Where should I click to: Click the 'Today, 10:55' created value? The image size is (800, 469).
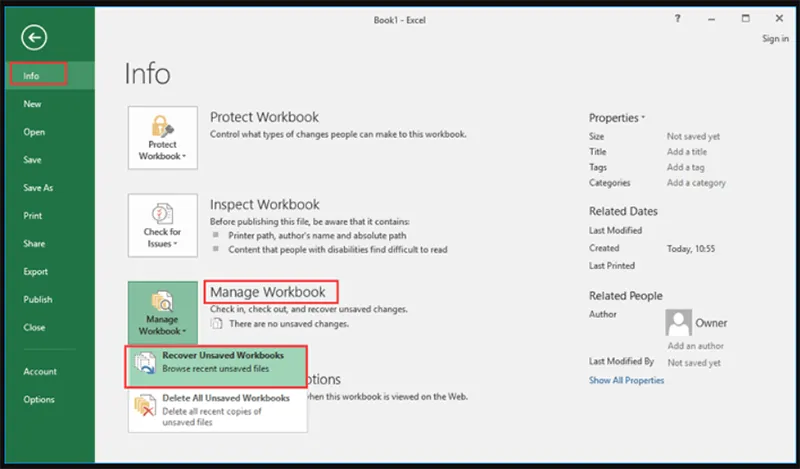pos(691,249)
